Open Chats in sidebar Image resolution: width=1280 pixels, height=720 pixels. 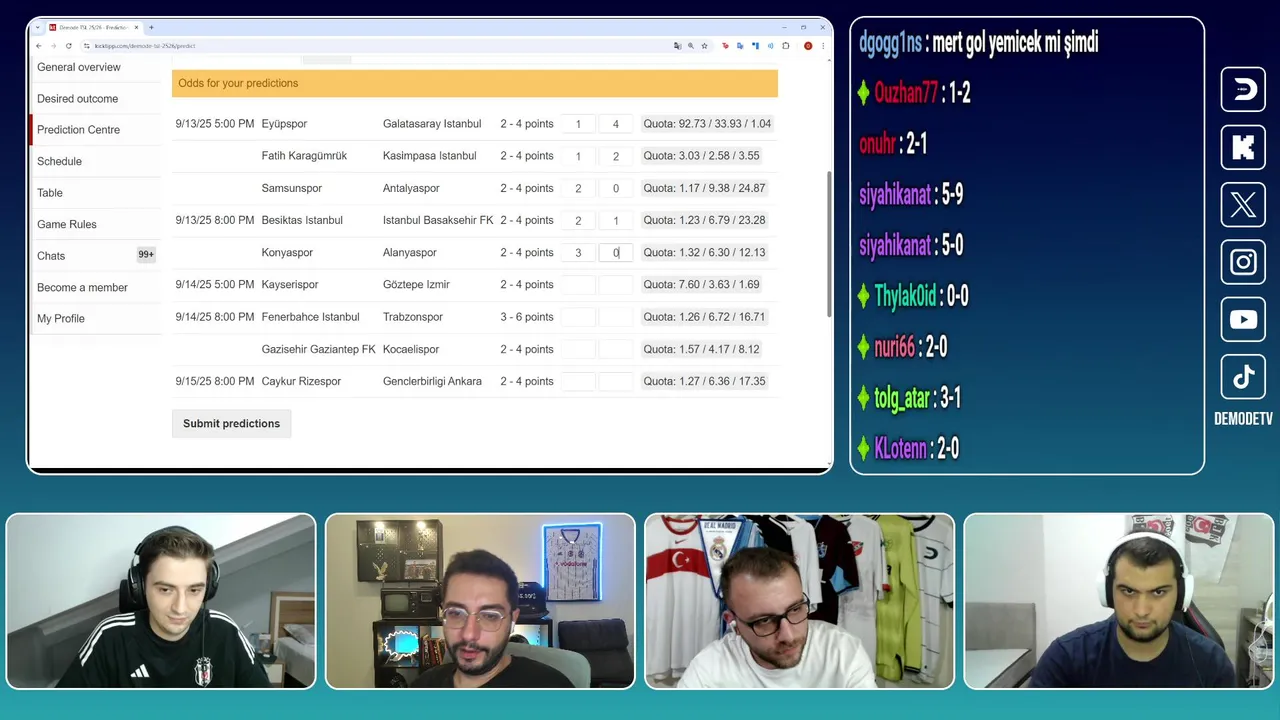pos(51,256)
